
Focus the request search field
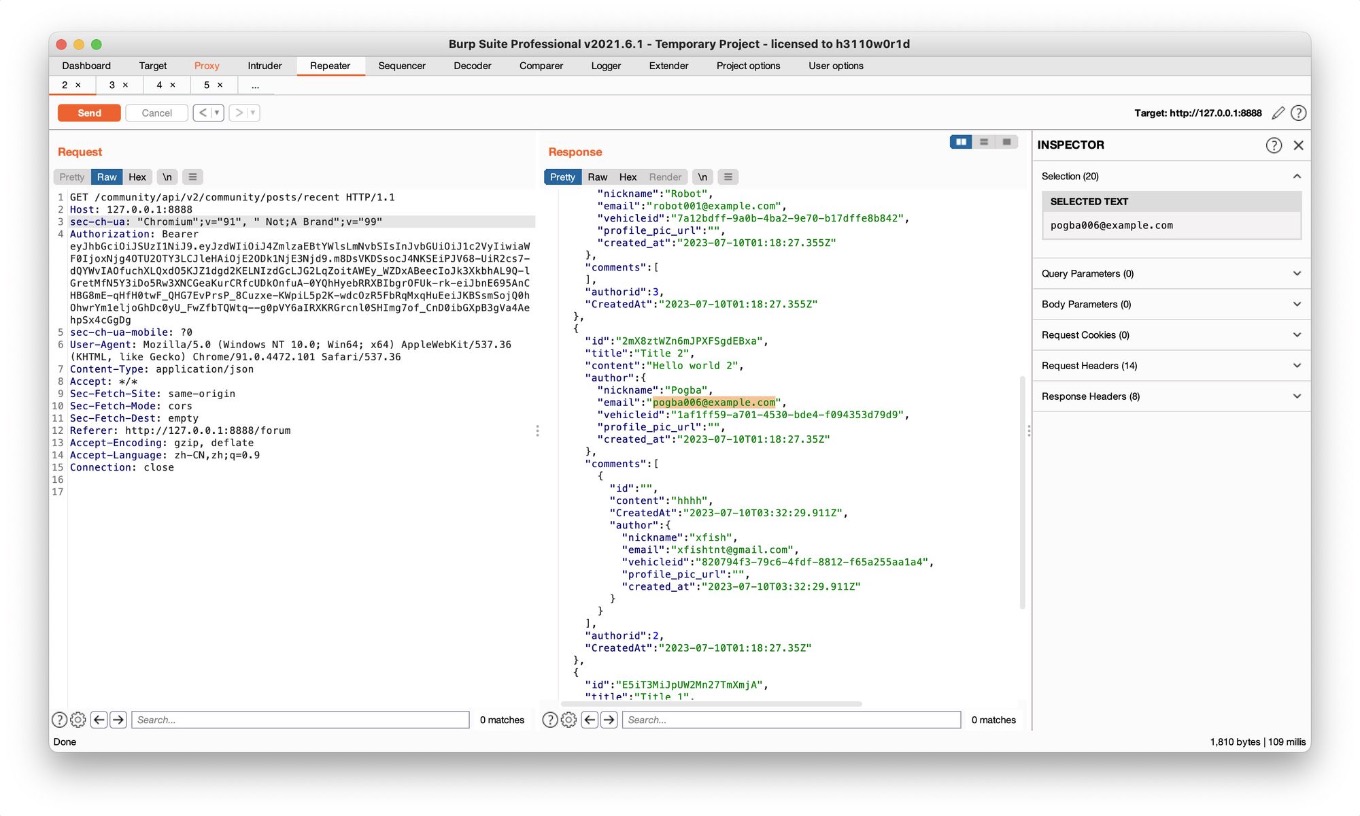click(x=300, y=720)
